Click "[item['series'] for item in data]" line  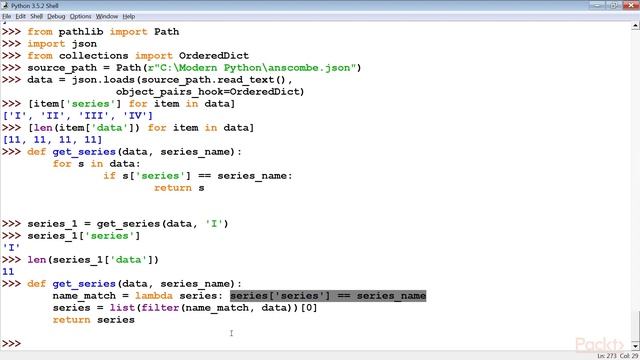pos(131,104)
